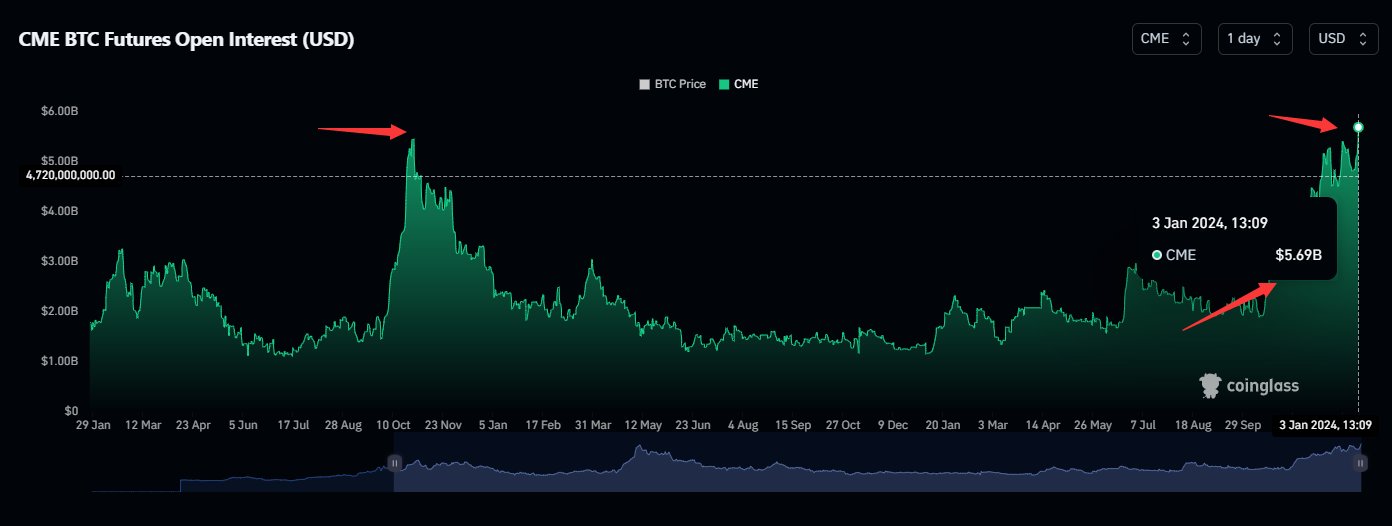Click the highlighted data point marker at chart peak

coord(1358,127)
